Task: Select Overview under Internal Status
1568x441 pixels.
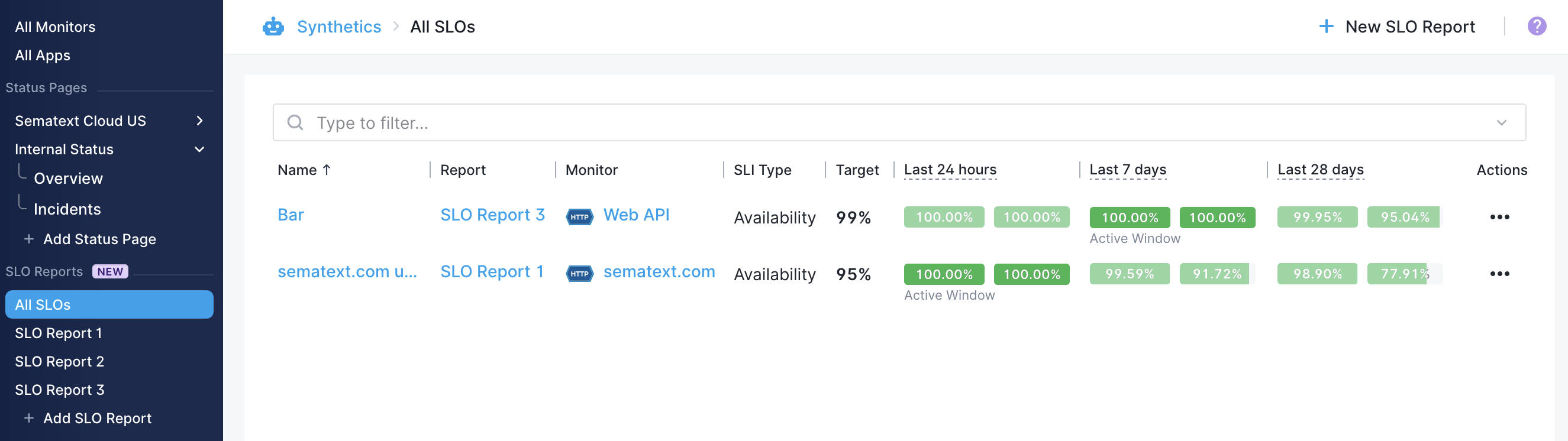Action: point(68,178)
